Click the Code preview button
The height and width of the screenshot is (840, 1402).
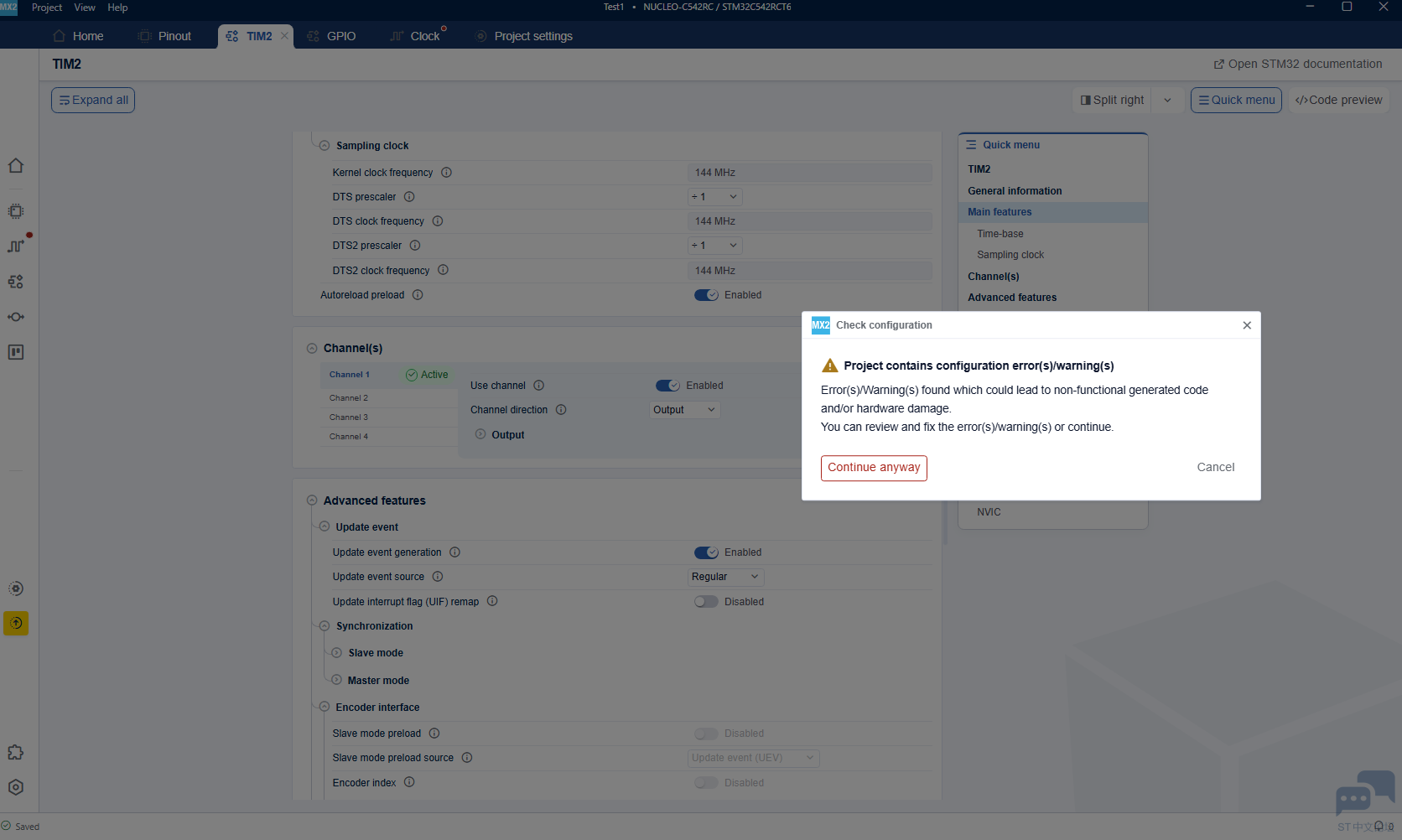[x=1338, y=100]
